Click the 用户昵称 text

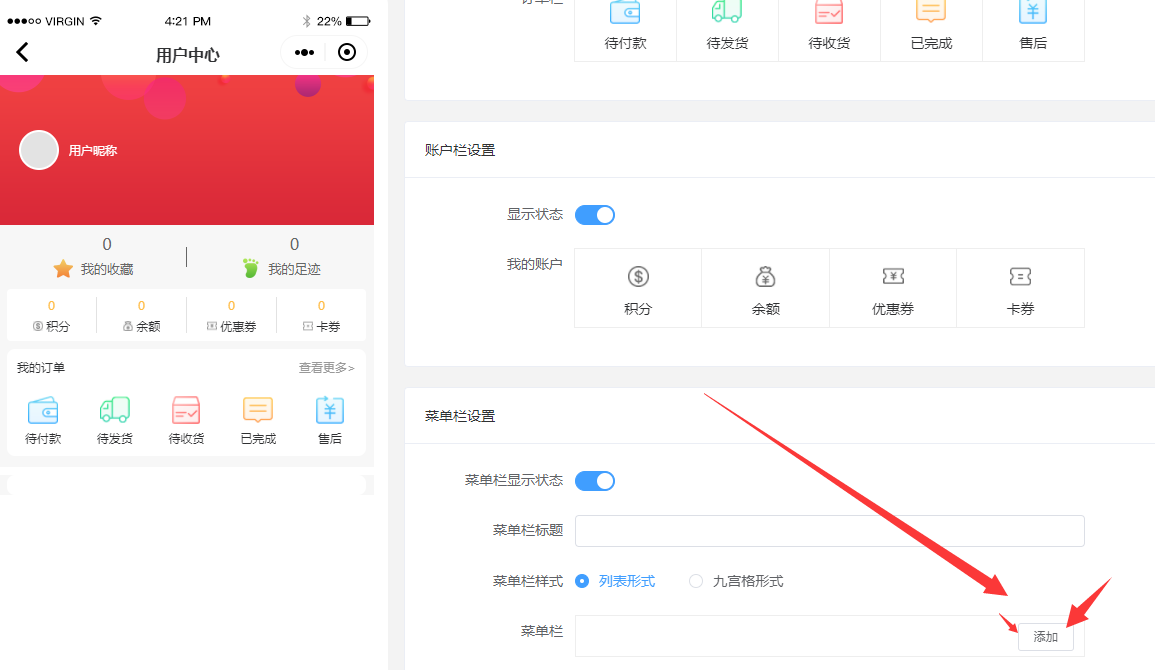point(93,150)
